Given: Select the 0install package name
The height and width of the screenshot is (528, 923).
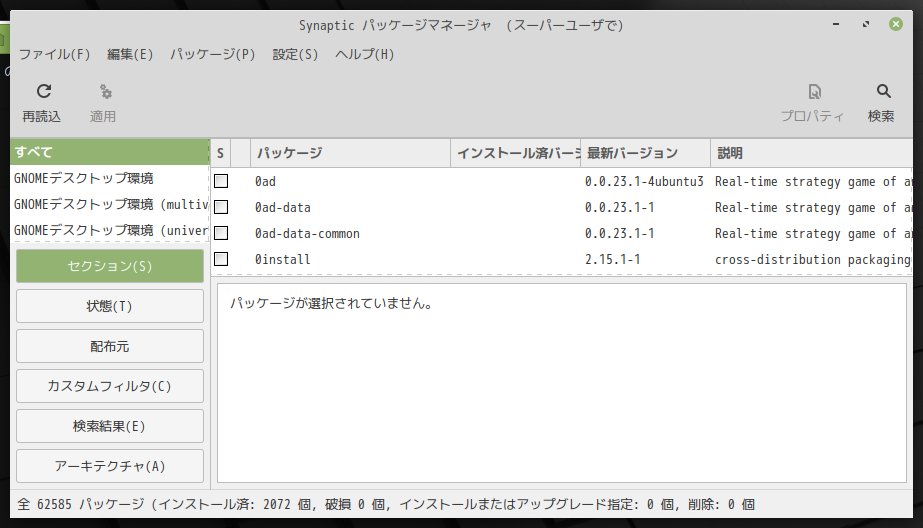Looking at the screenshot, I should [282, 259].
